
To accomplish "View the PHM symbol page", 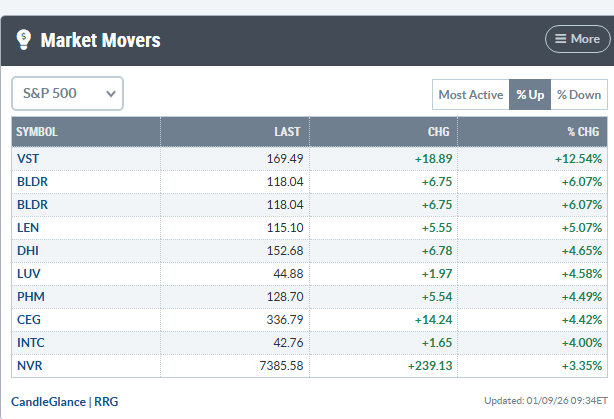I will (x=28, y=296).
